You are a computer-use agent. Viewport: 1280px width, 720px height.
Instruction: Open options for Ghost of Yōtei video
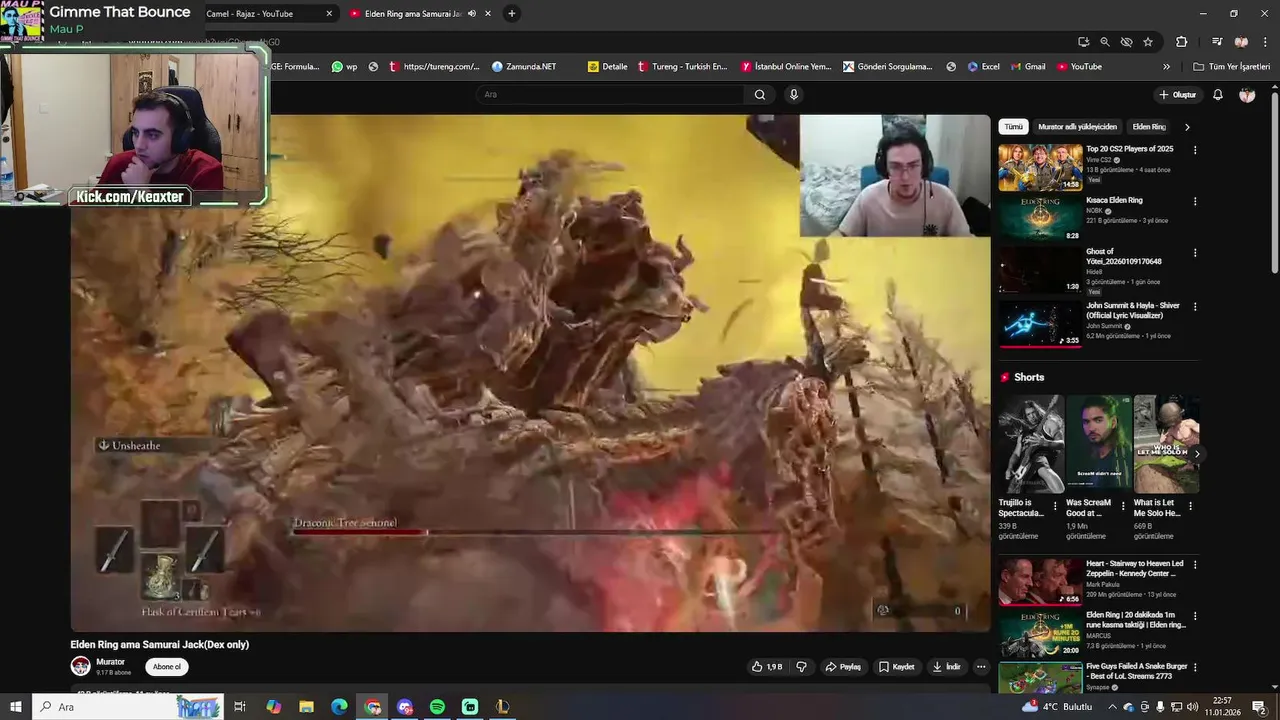click(x=1195, y=253)
